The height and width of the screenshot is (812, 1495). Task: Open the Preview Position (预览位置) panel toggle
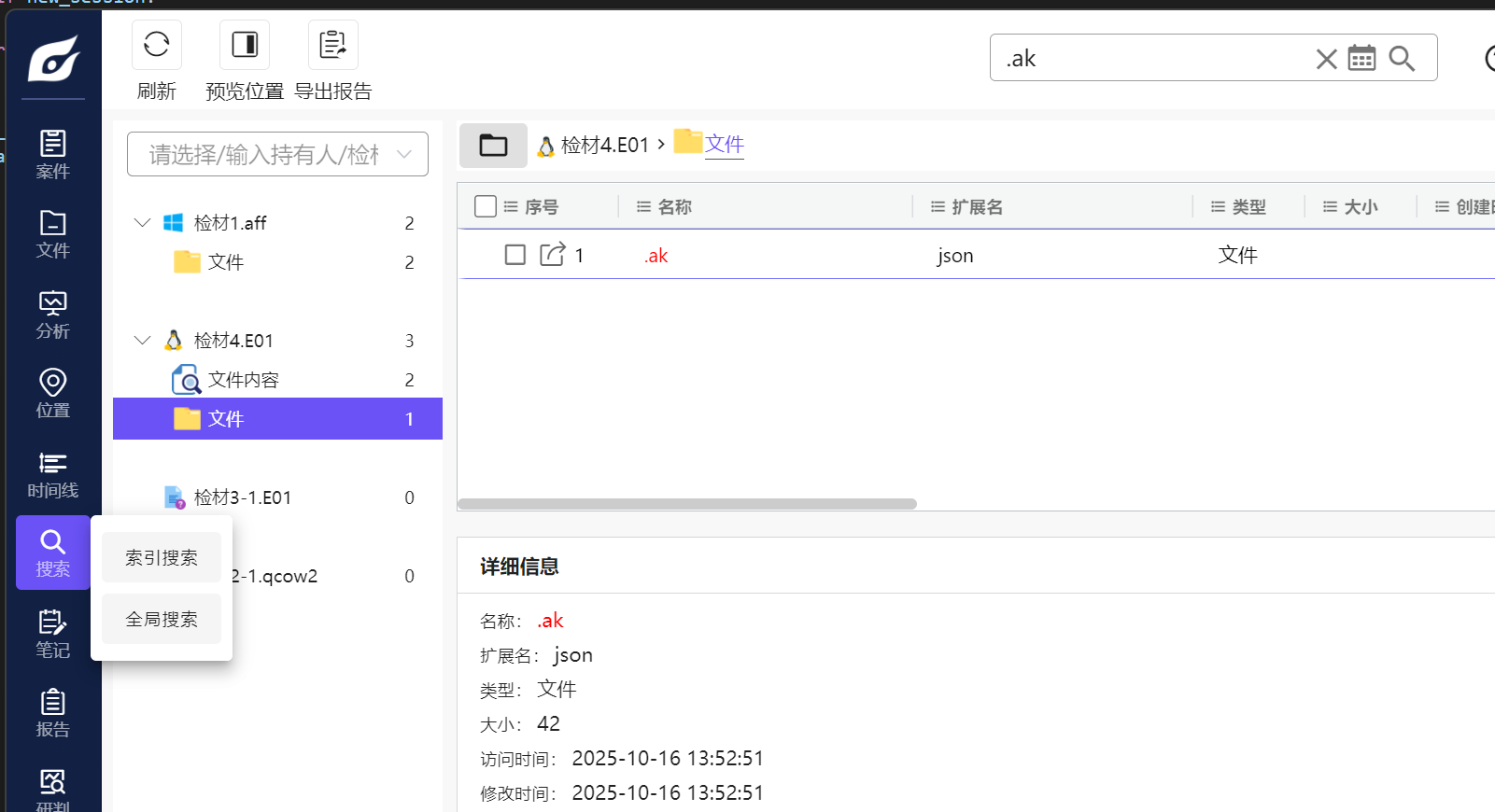click(245, 45)
